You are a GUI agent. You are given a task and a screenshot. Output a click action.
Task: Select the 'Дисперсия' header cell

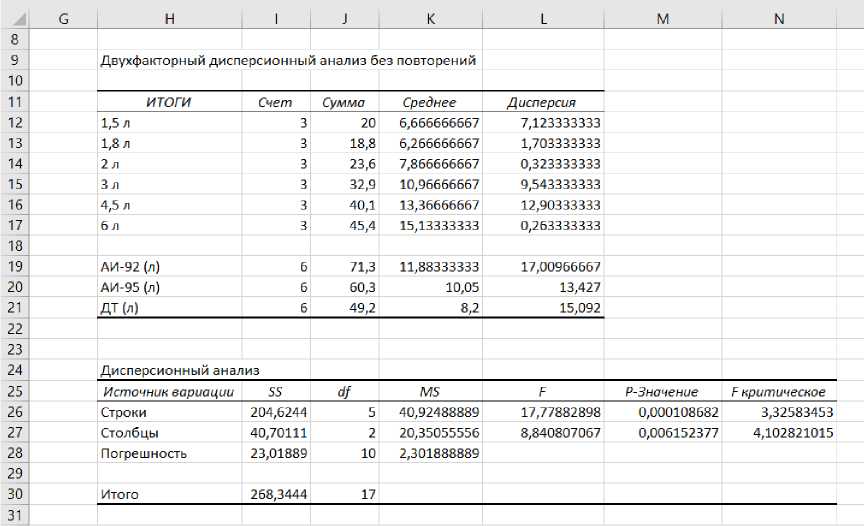pyautogui.click(x=541, y=102)
